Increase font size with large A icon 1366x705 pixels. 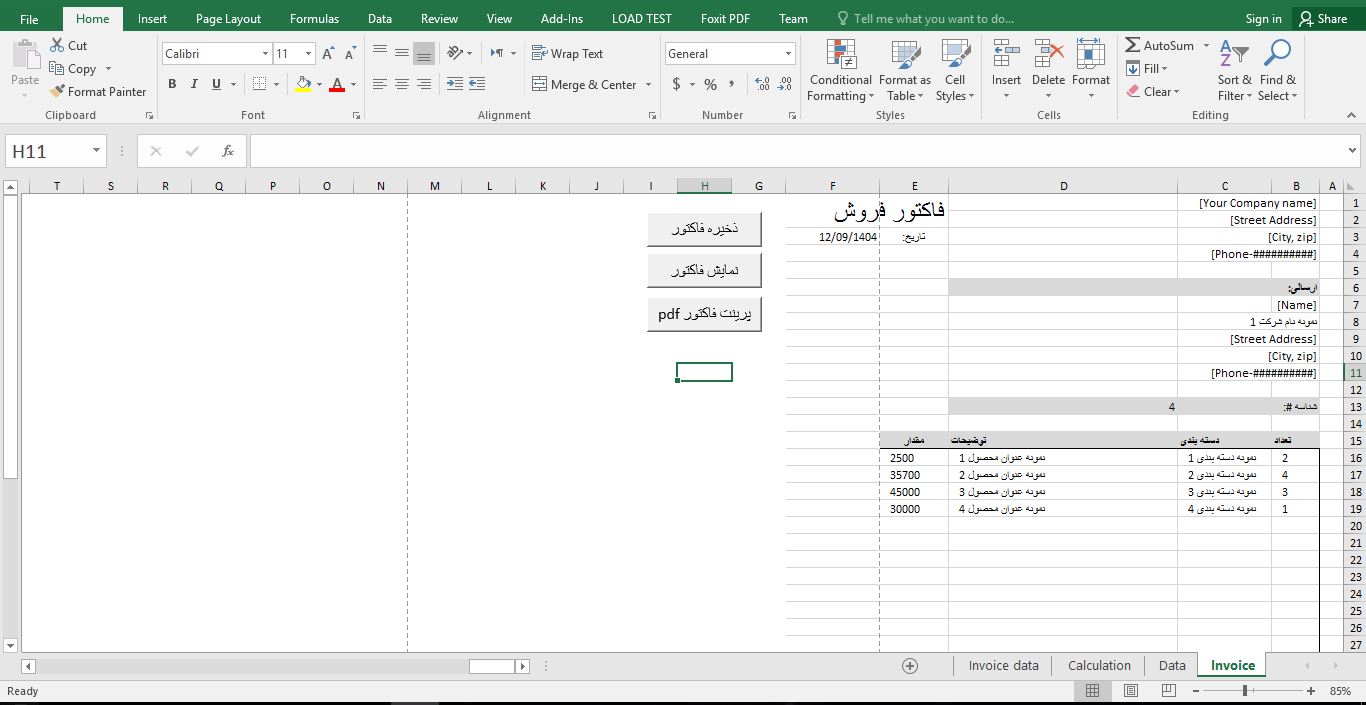click(328, 54)
